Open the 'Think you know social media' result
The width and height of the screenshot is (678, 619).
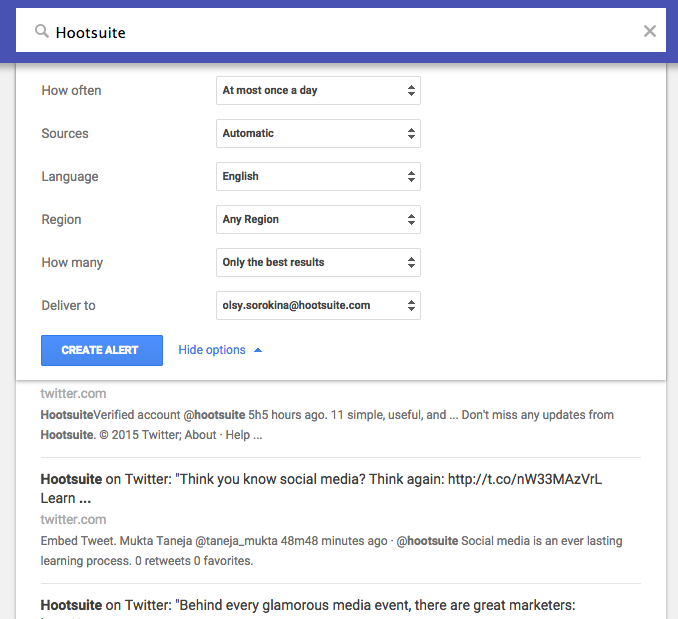[321, 488]
